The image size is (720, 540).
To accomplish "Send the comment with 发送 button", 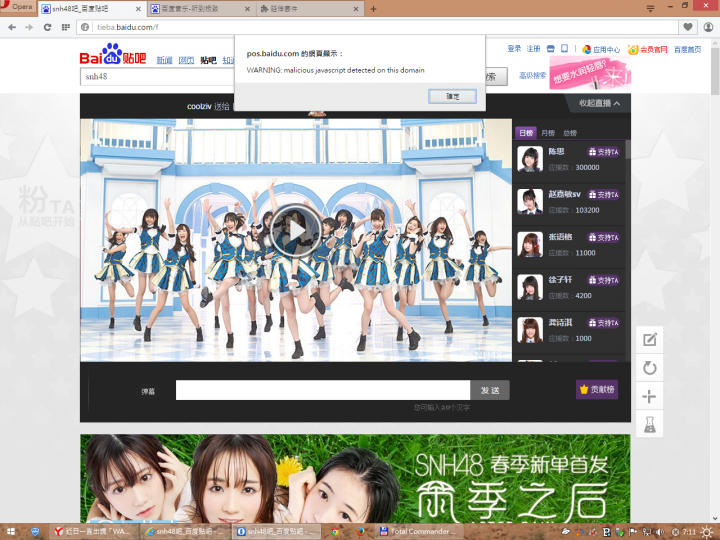I will (x=490, y=390).
